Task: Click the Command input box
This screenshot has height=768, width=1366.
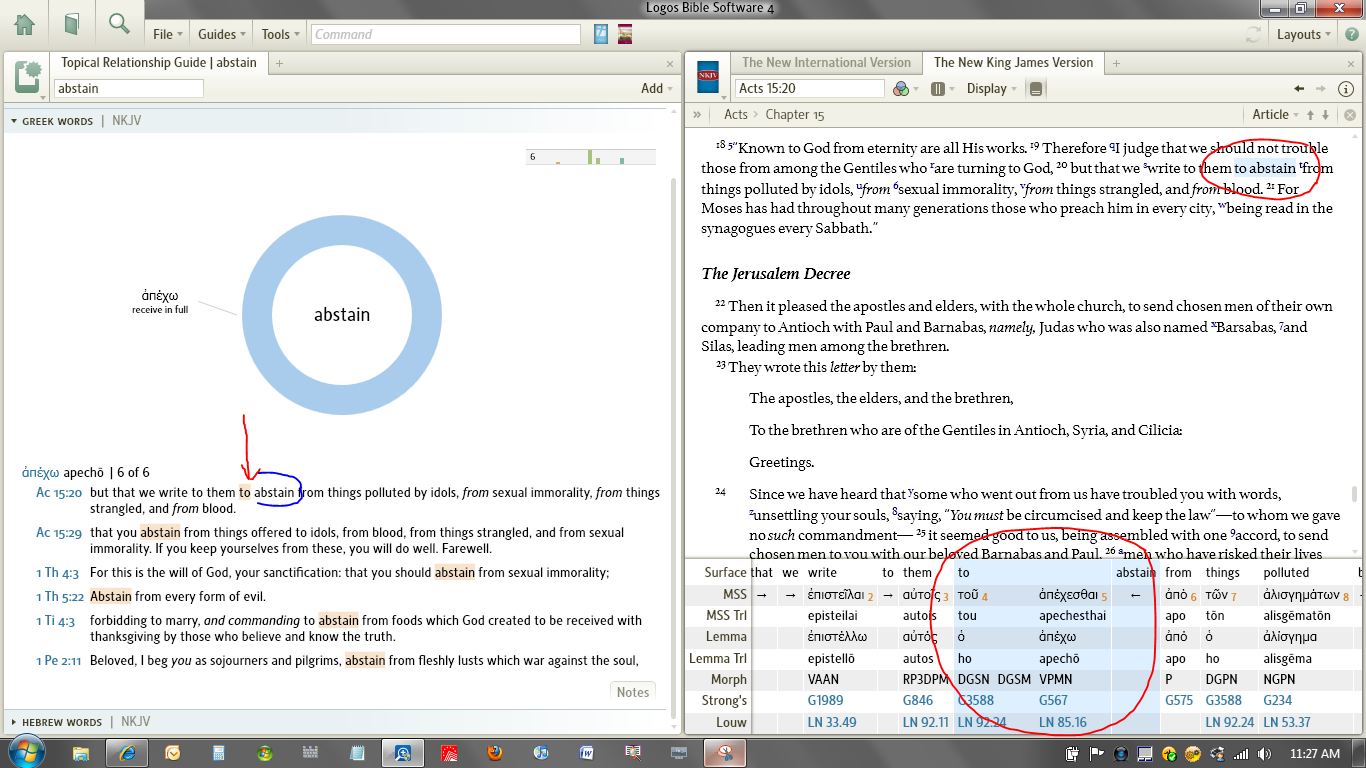Action: (x=445, y=34)
